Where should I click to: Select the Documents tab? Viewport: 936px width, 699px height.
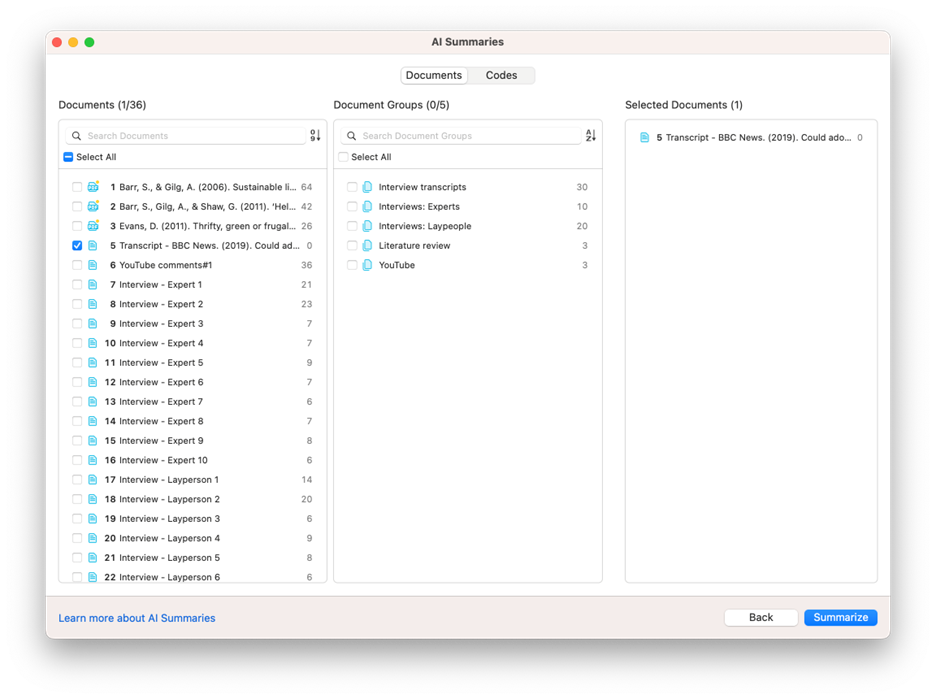433,76
